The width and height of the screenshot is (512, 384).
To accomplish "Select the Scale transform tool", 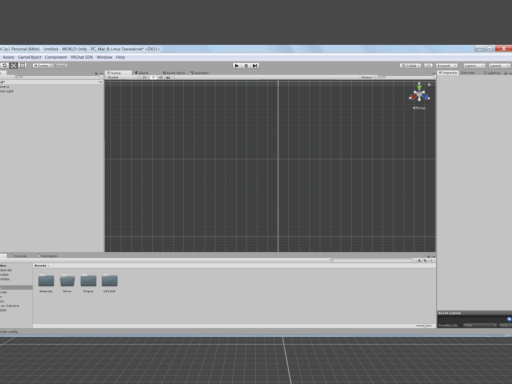I will point(14,66).
